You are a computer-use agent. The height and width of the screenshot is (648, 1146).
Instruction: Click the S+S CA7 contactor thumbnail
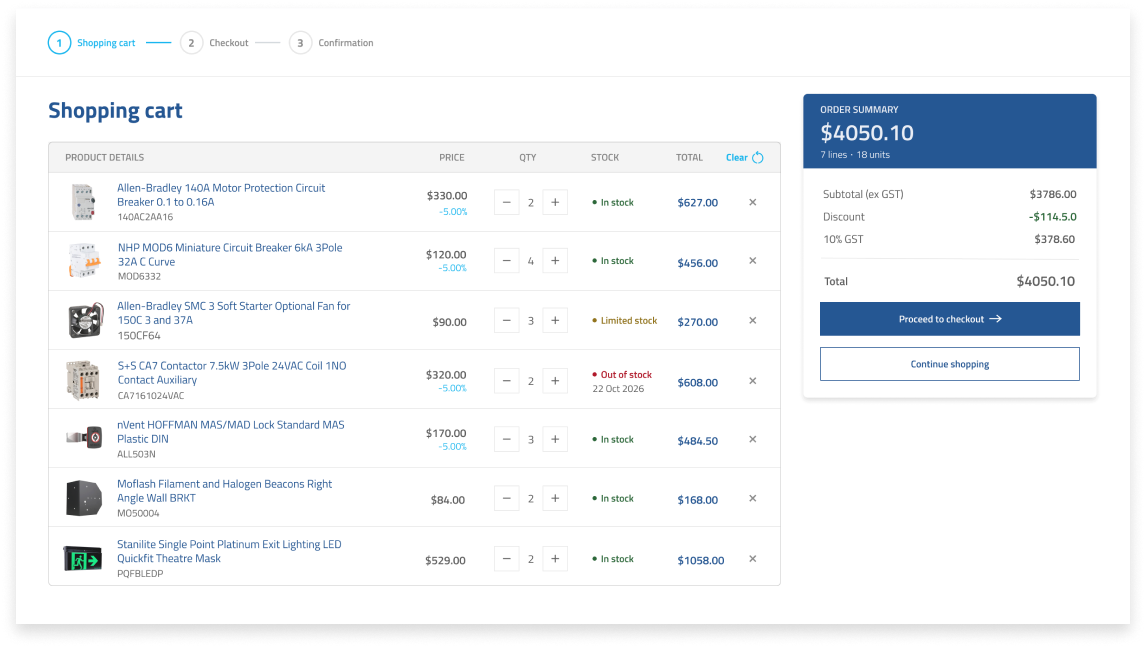pyautogui.click(x=83, y=381)
